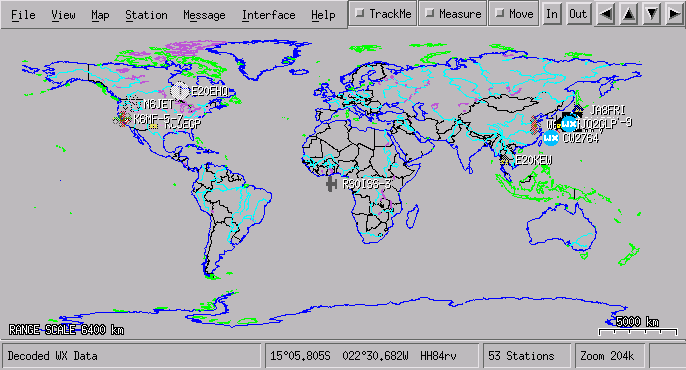
Task: Click the E20KEW callsign label
Action: pos(534,160)
